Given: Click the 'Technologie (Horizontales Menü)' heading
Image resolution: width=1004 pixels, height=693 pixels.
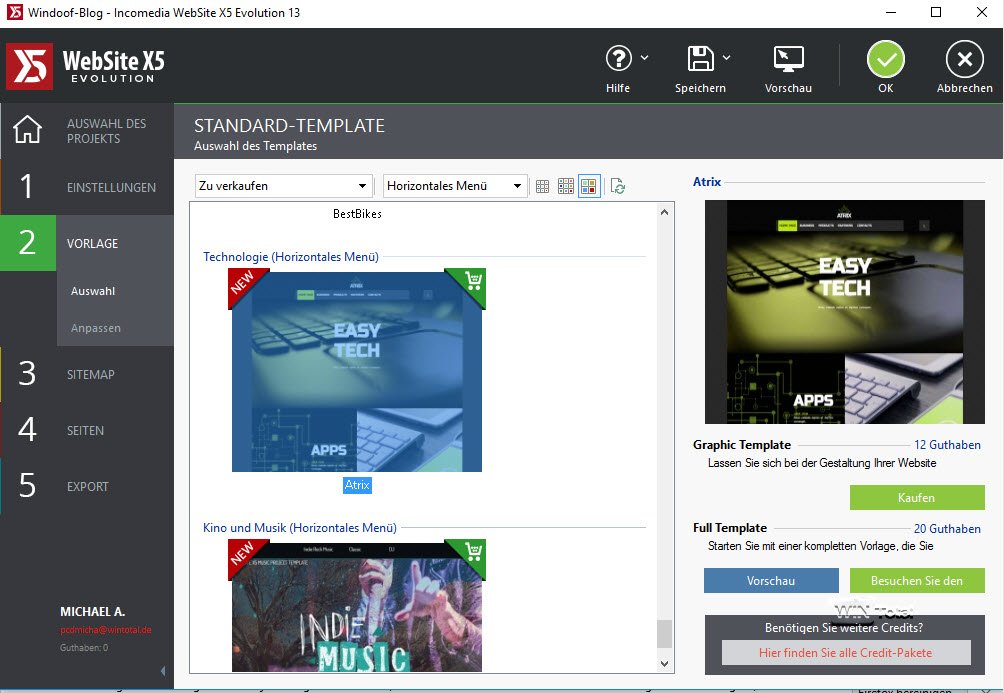Looking at the screenshot, I should click(x=291, y=257).
